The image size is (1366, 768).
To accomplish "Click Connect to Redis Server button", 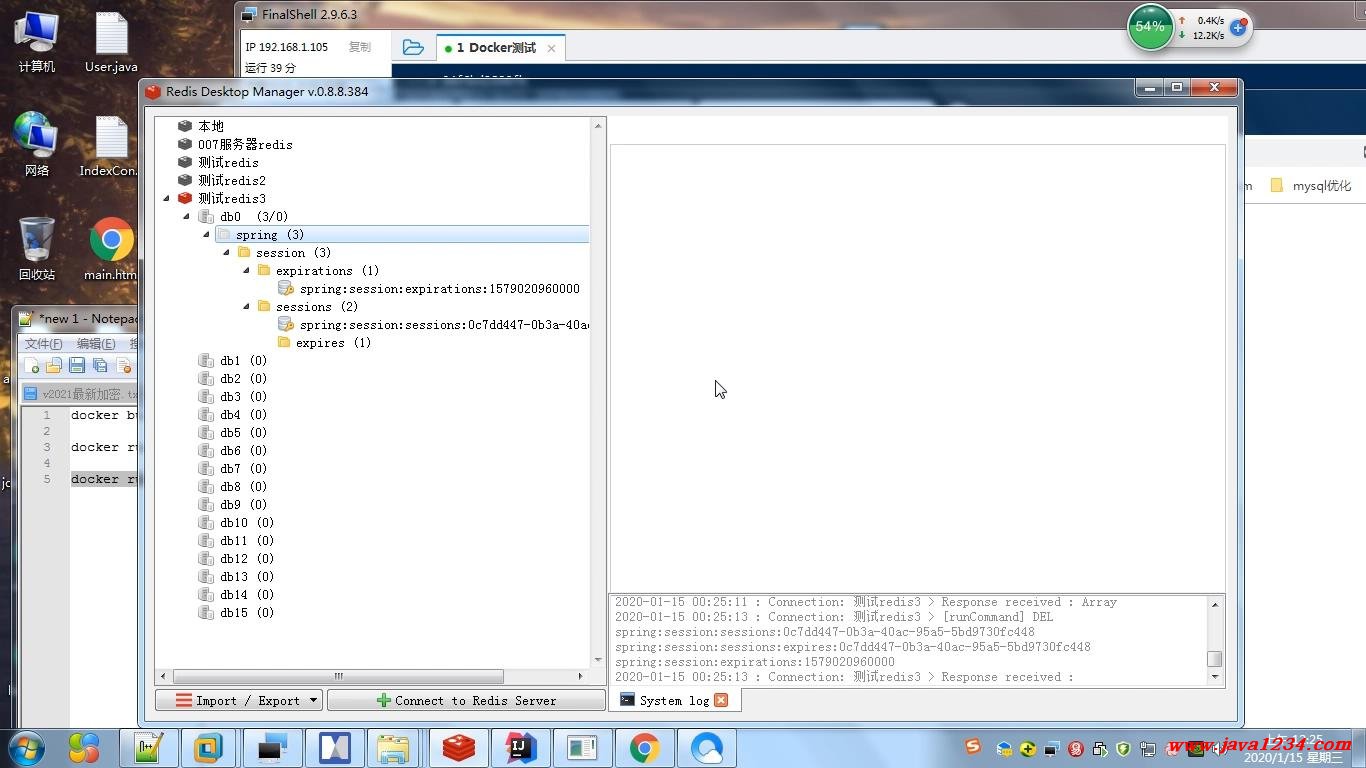I will pos(466,700).
